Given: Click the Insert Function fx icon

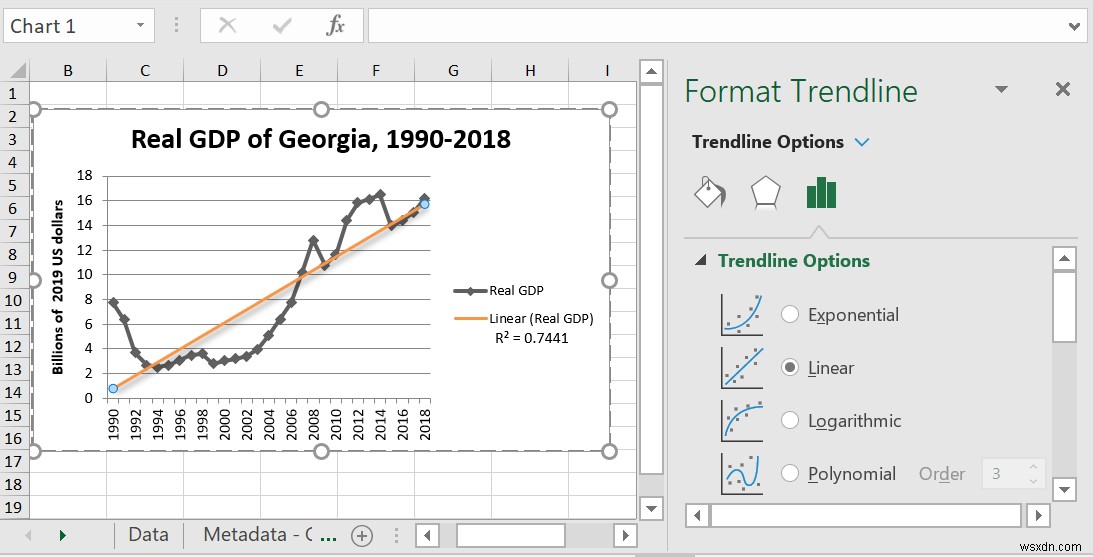Looking at the screenshot, I should pos(335,26).
